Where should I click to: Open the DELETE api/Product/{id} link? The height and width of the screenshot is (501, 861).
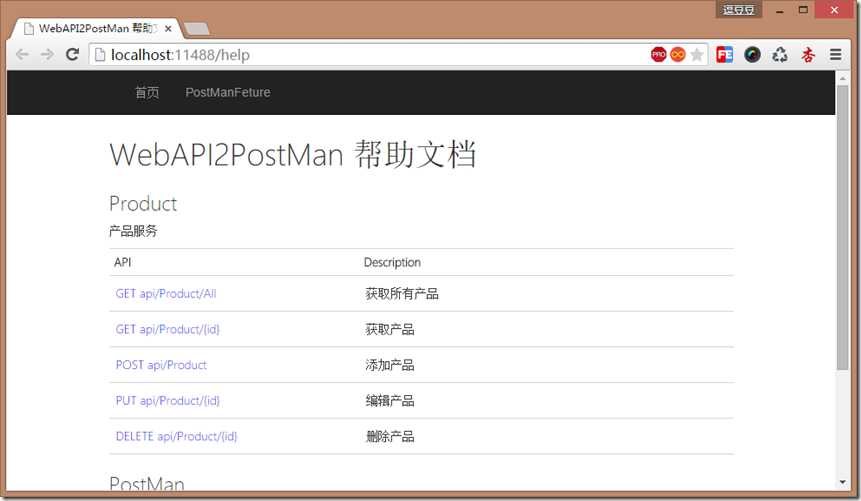[x=176, y=436]
